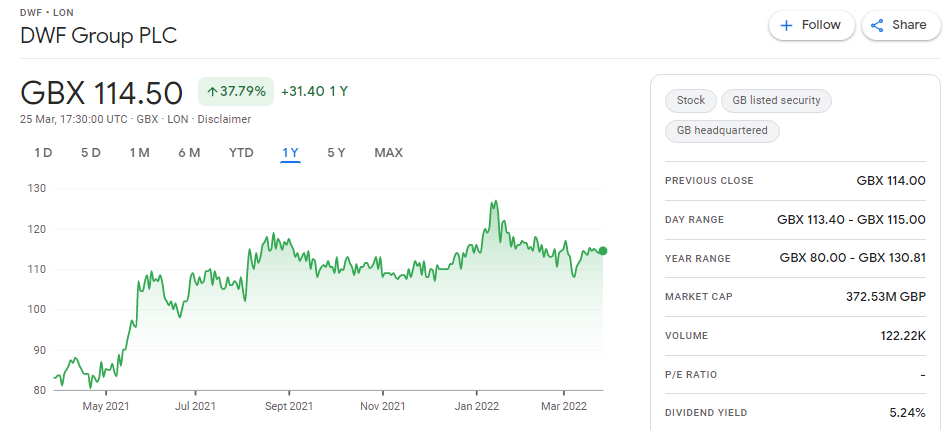Choose the YTD chart range
This screenshot has width=949, height=430.
click(x=241, y=153)
